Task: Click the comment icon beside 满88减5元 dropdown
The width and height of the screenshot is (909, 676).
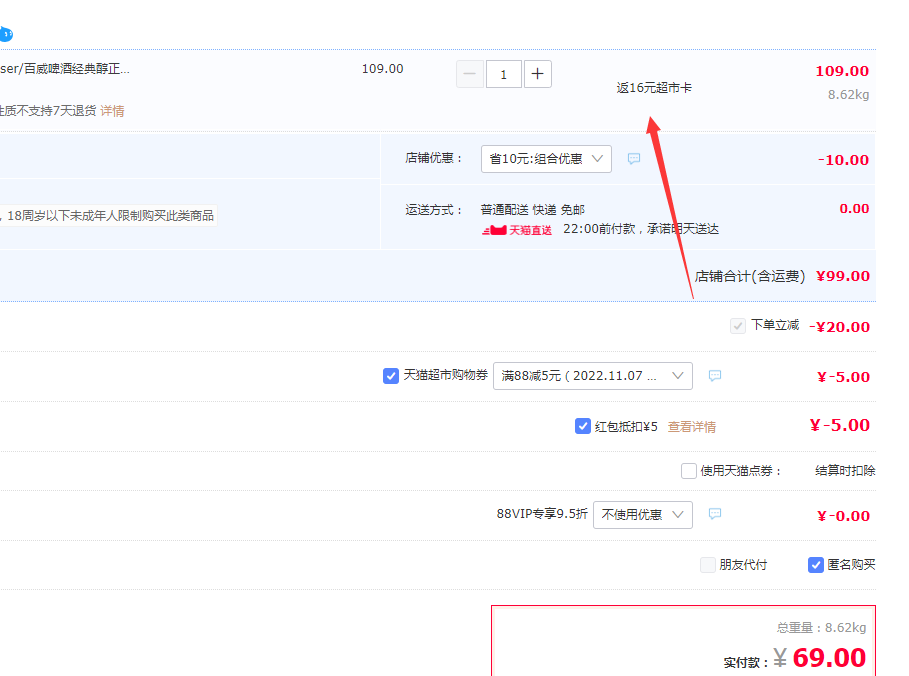Action: point(715,376)
